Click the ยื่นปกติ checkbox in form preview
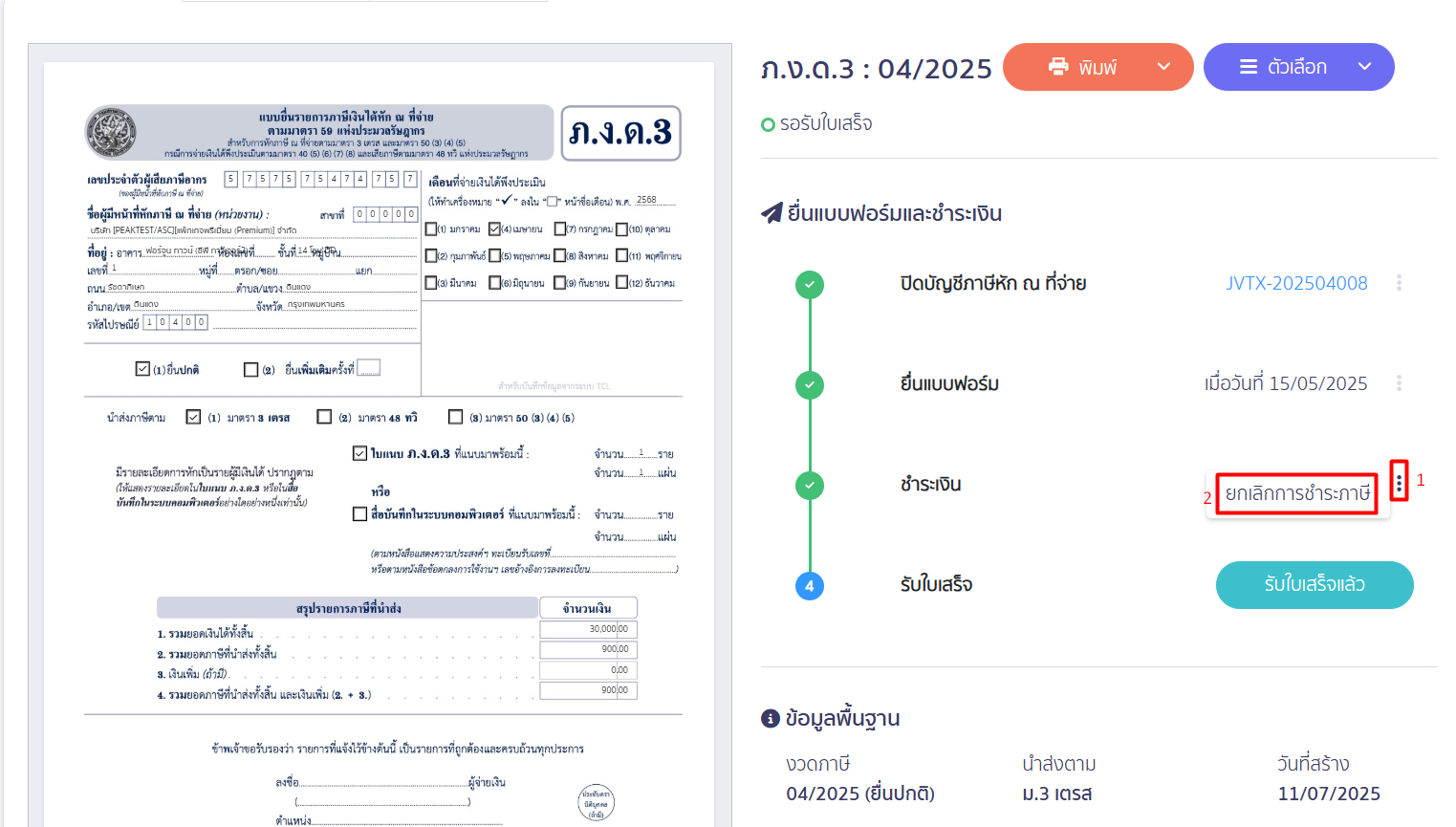The height and width of the screenshot is (827, 1456). point(142,369)
